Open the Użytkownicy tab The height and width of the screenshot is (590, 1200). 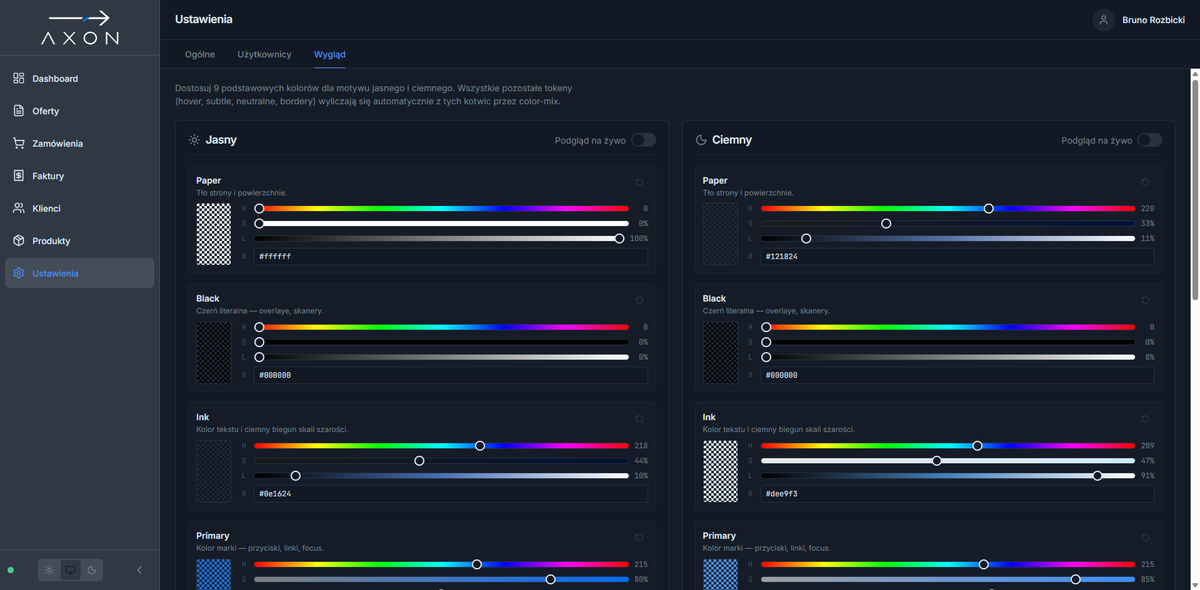click(x=264, y=54)
